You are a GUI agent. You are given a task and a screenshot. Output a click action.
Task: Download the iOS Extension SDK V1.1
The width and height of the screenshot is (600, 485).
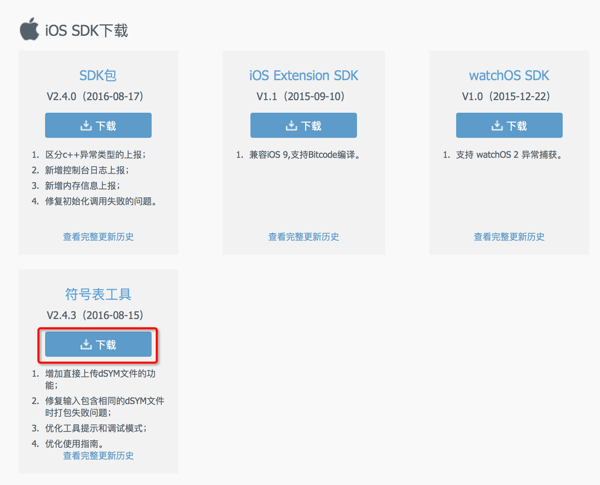click(x=303, y=125)
